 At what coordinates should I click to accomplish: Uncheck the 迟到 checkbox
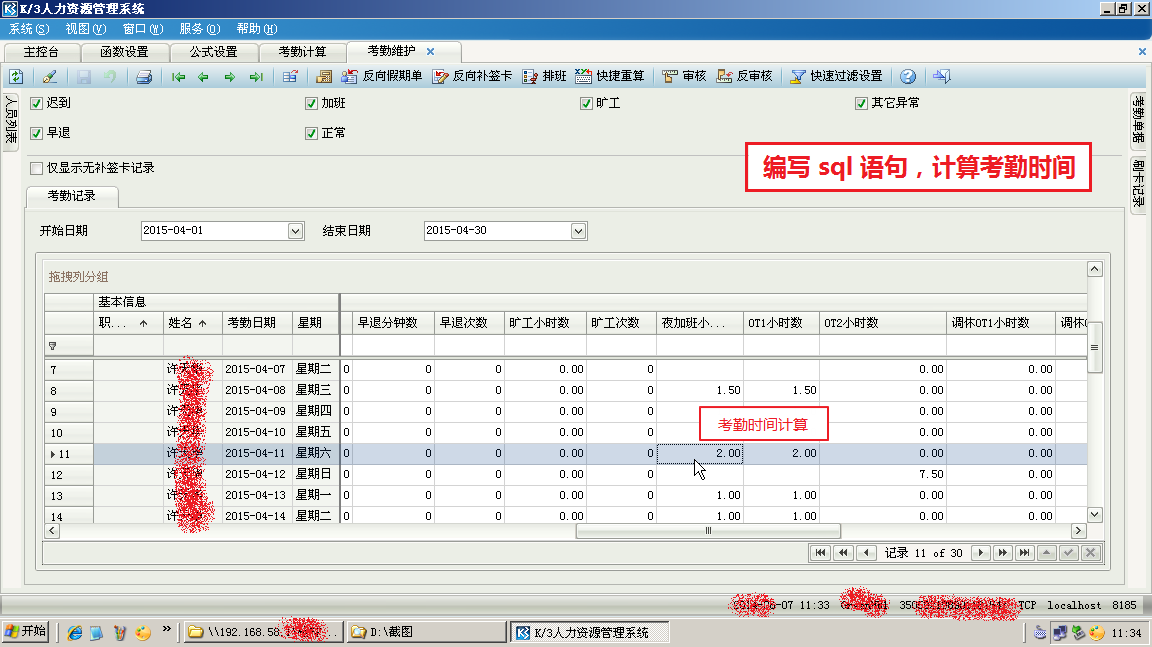point(37,103)
